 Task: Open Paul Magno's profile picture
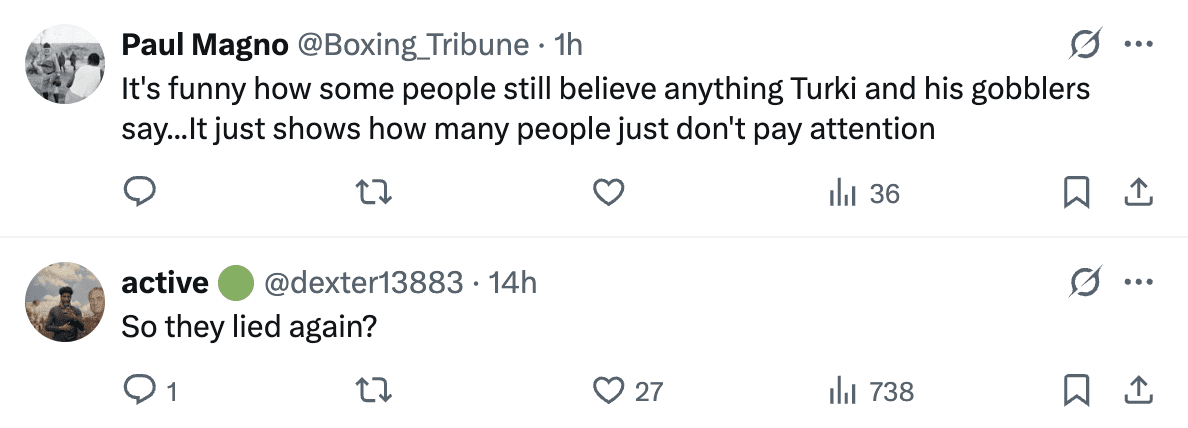coord(63,63)
